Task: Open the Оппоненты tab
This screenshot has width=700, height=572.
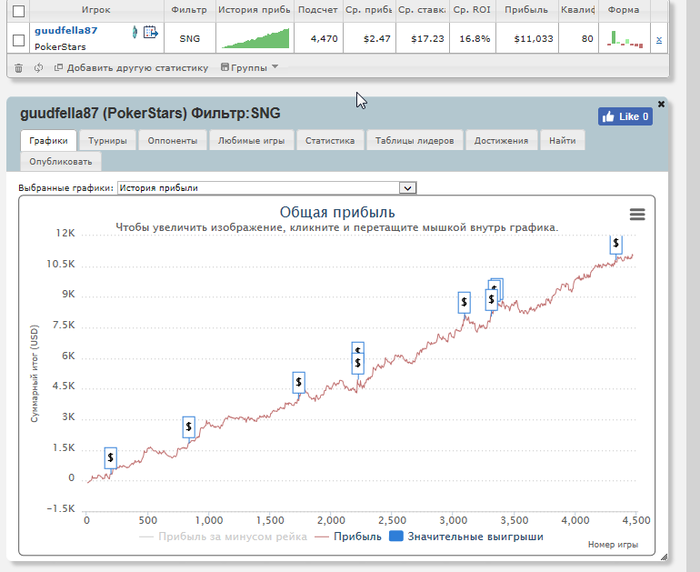Action: pos(172,141)
